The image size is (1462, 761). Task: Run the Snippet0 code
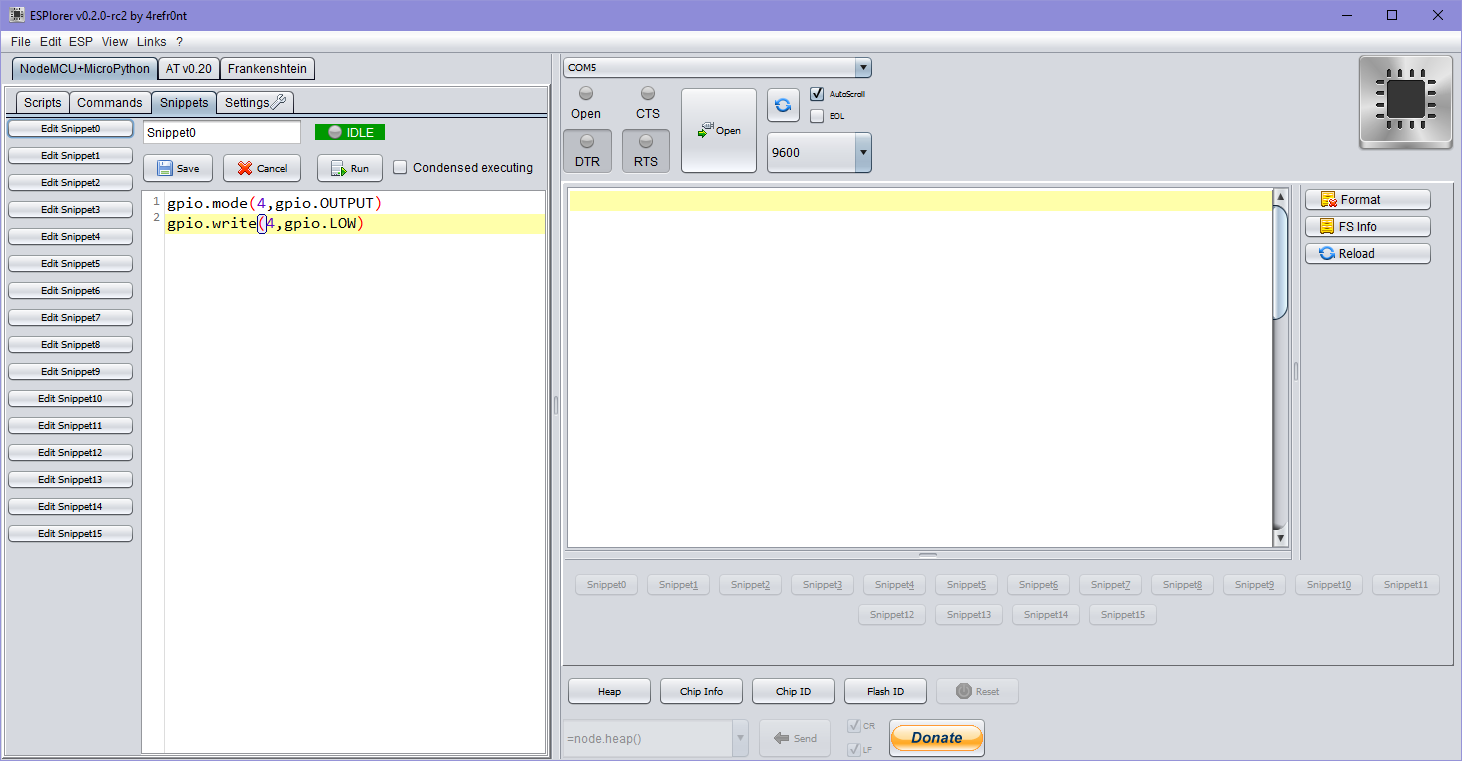350,168
